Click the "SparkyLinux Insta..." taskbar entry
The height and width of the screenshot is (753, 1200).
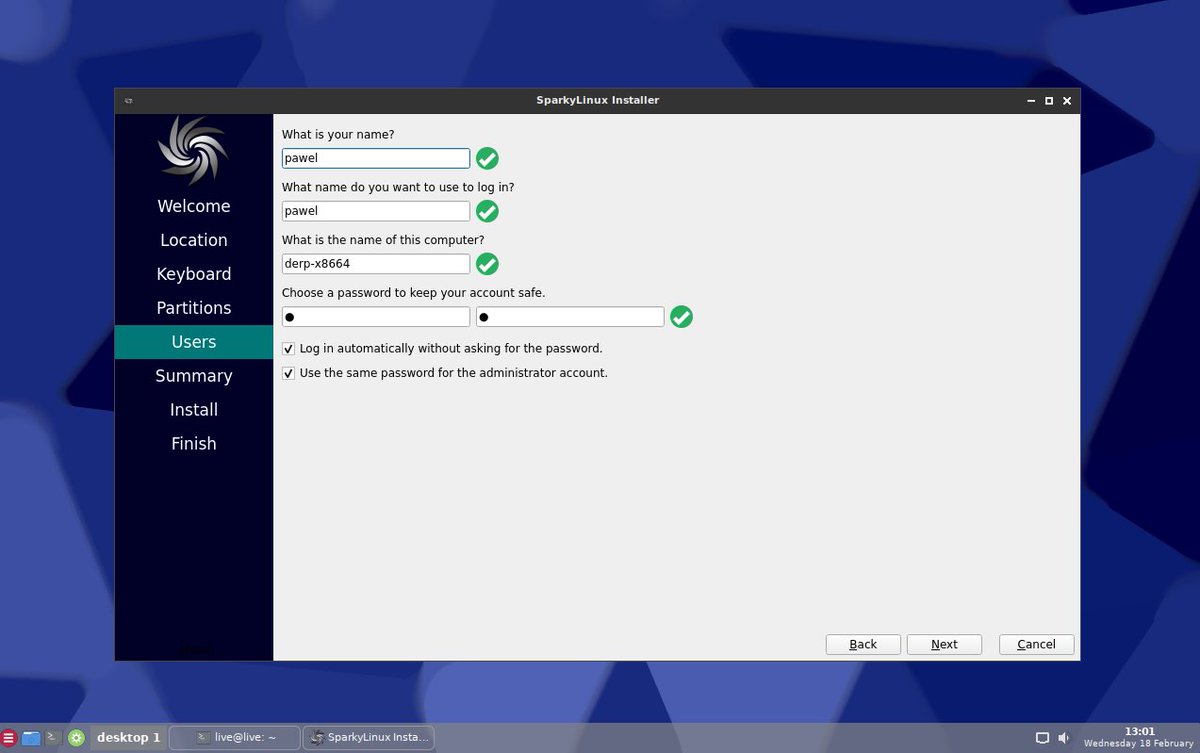tap(368, 738)
